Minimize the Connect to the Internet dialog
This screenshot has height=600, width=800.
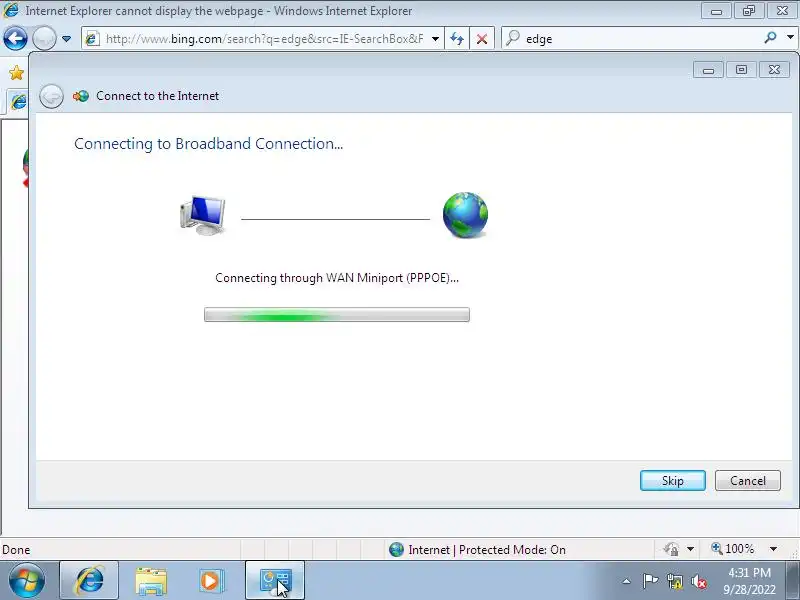[x=708, y=69]
